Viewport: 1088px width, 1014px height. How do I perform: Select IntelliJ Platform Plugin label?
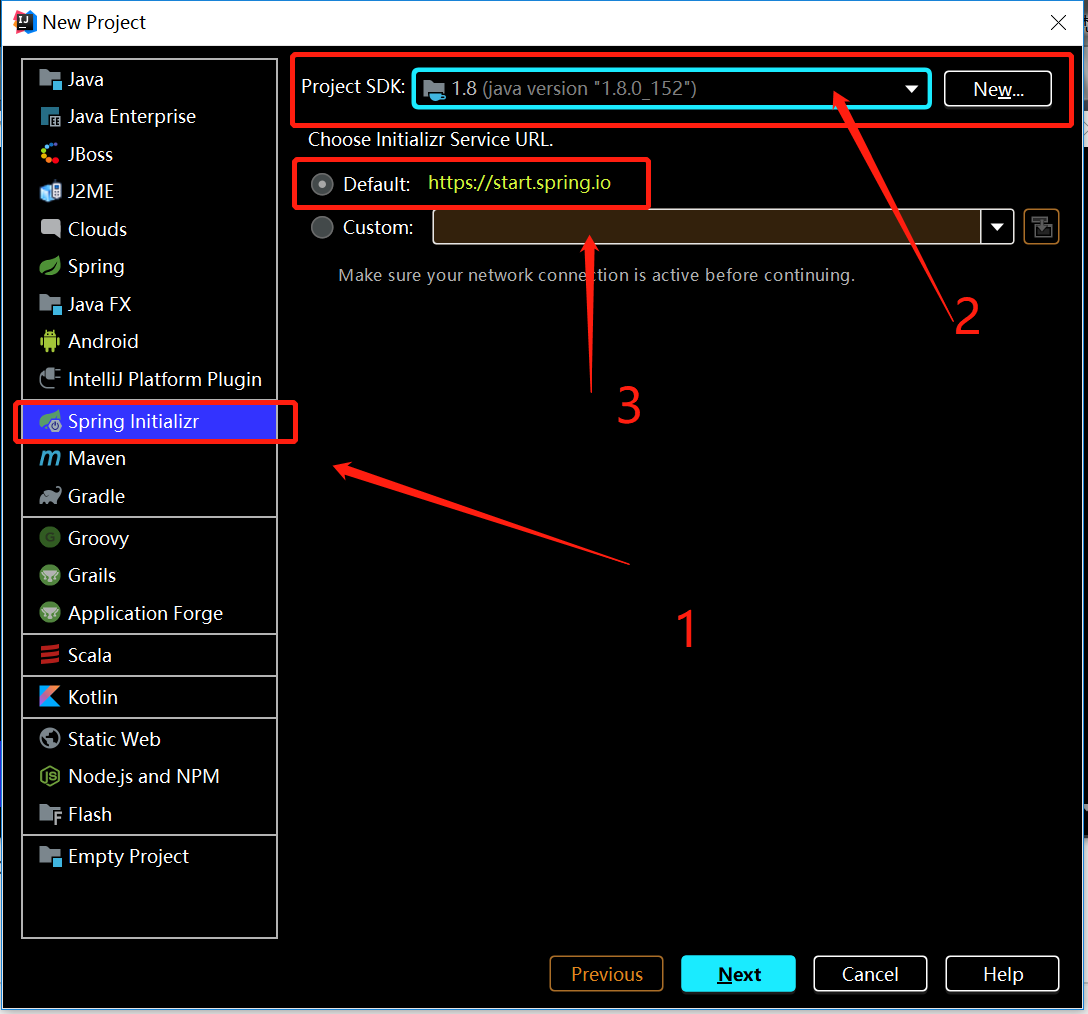(165, 379)
